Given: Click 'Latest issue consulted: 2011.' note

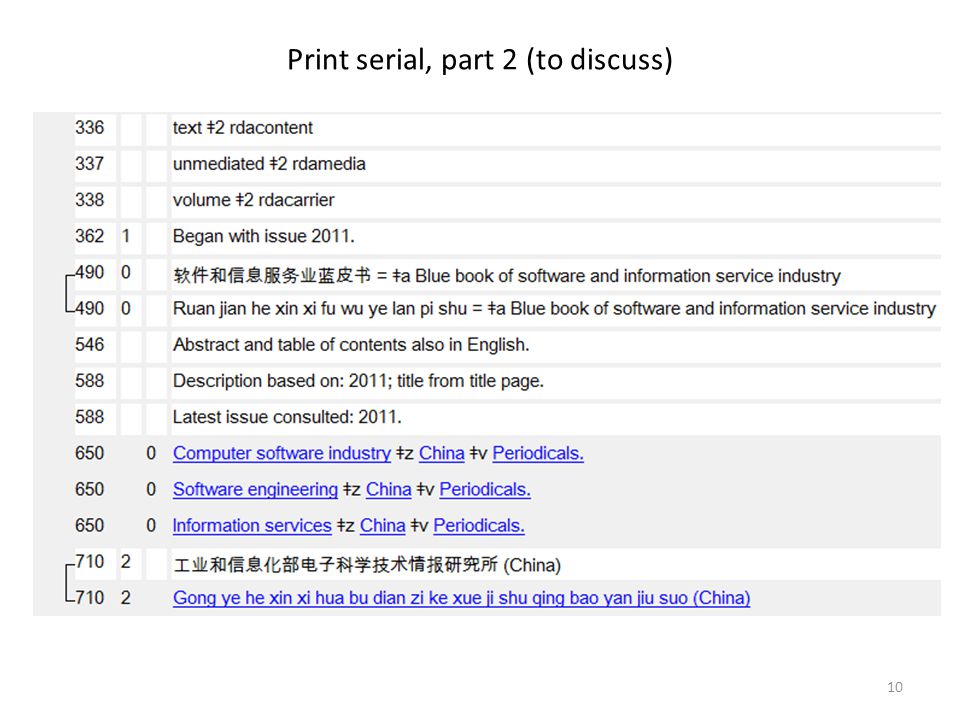Looking at the screenshot, I should pos(287,417).
